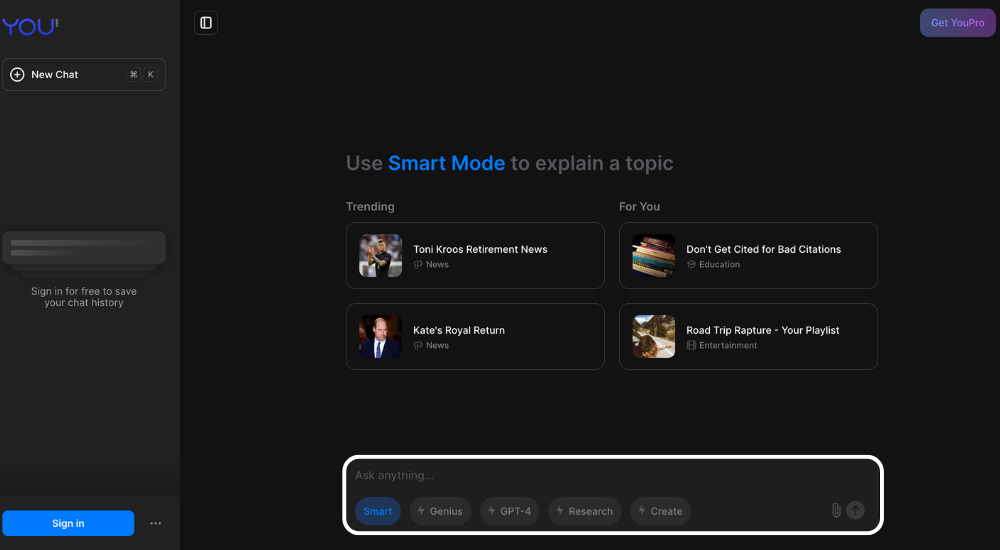Click Toni Kroos thumbnail image

click(380, 255)
